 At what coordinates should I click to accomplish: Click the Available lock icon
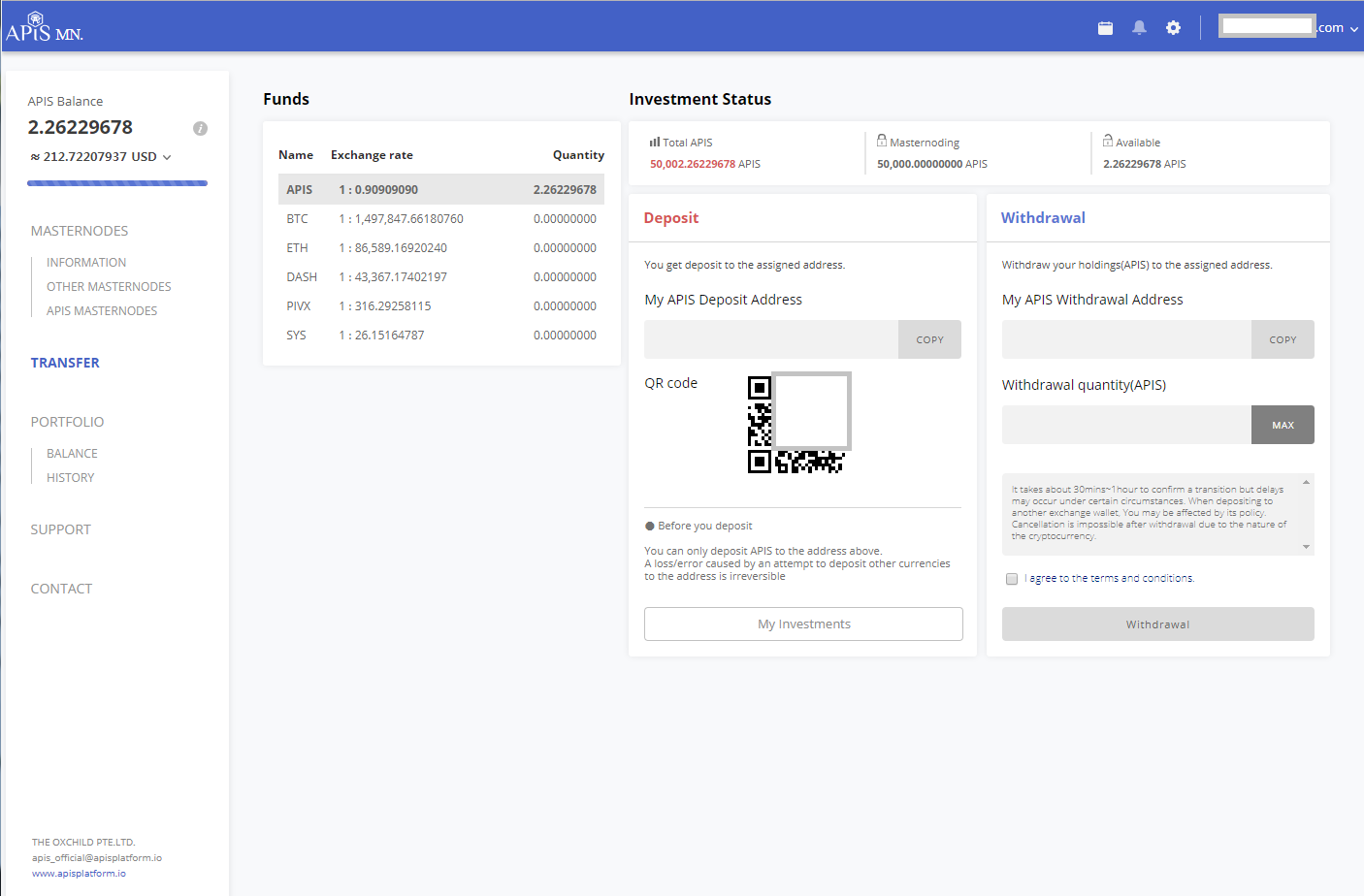click(x=1108, y=141)
